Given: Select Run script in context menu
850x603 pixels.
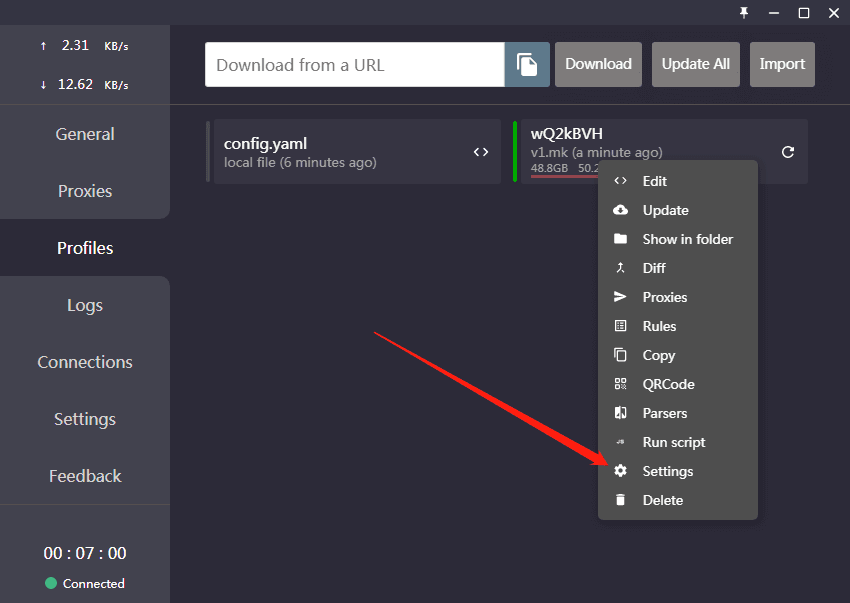Looking at the screenshot, I should click(673, 442).
